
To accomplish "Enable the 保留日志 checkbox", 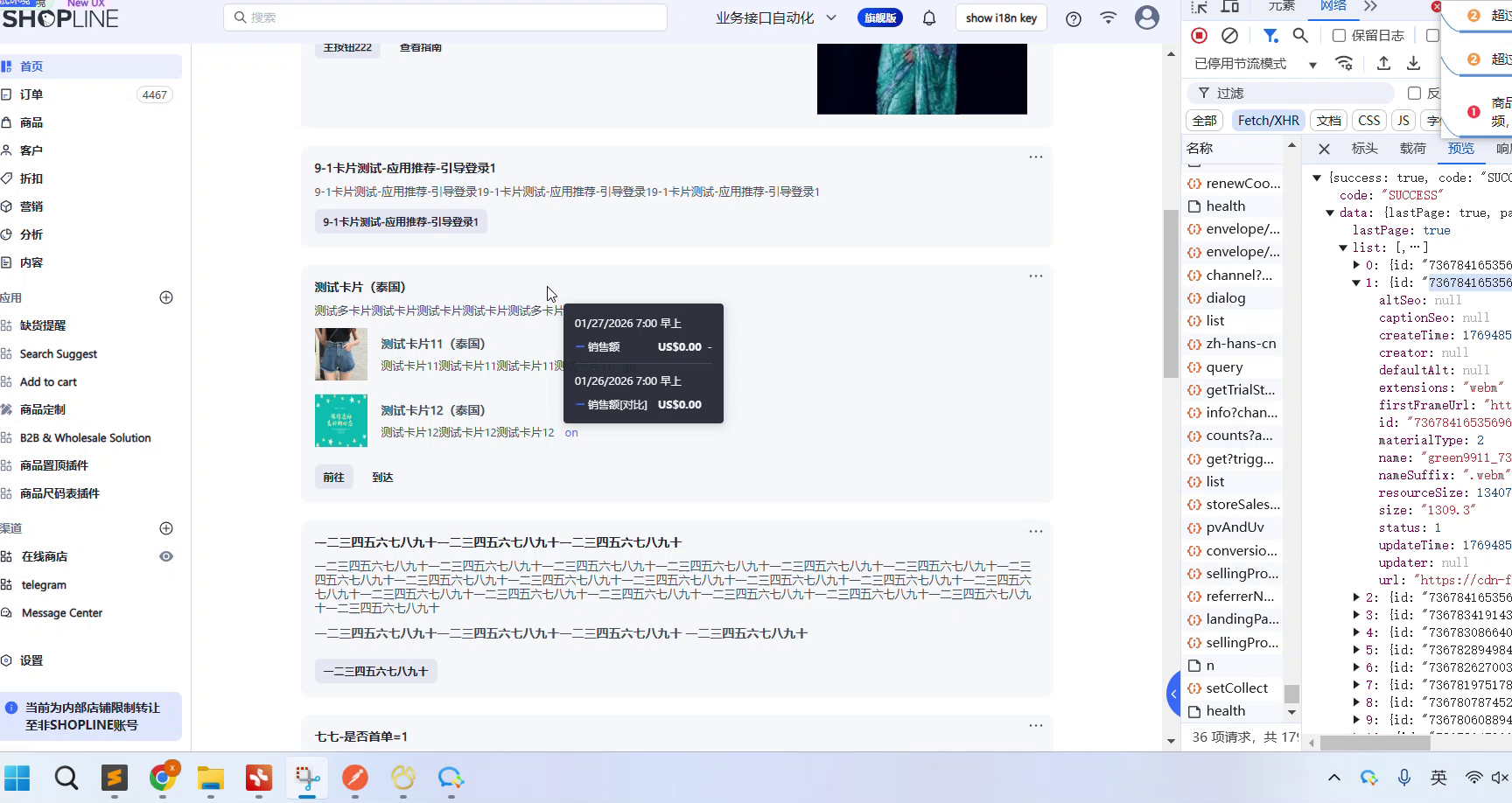I will click(x=1339, y=35).
